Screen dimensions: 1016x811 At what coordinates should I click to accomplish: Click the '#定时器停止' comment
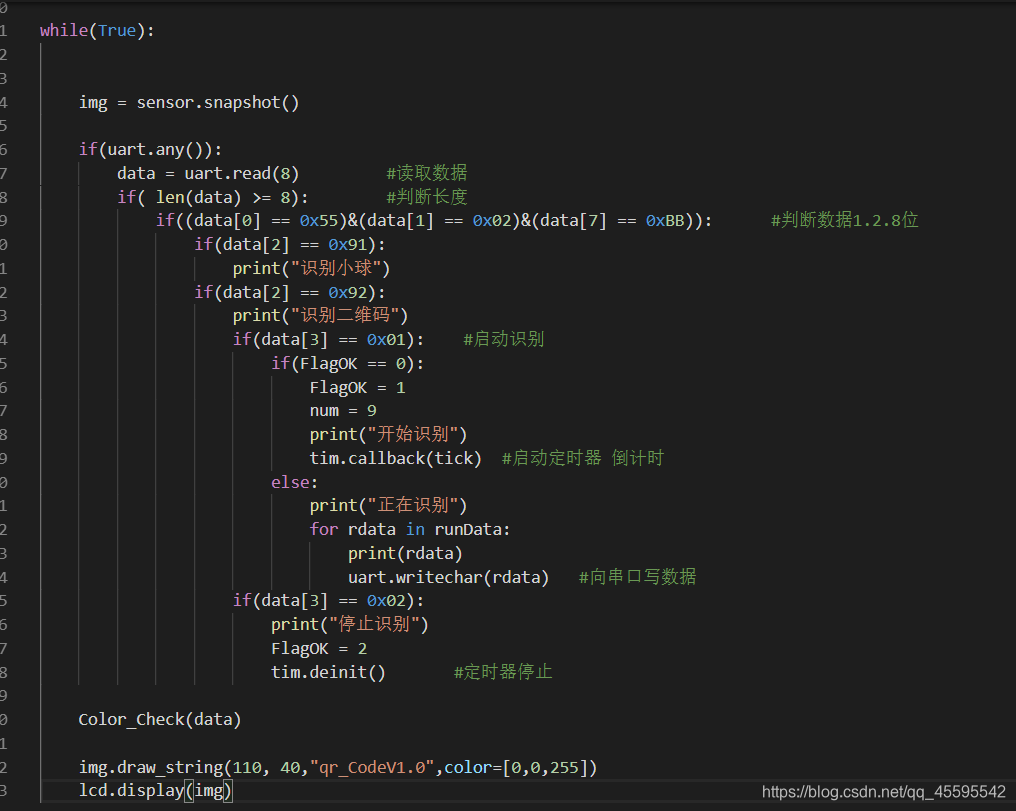click(x=503, y=672)
